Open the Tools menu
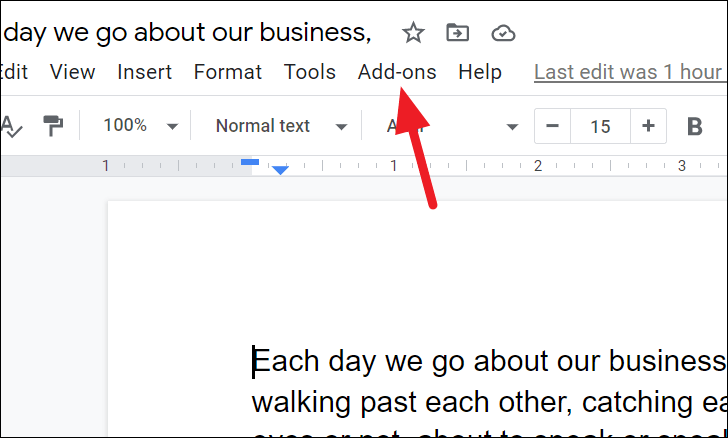The height and width of the screenshot is (438, 728). pyautogui.click(x=310, y=72)
